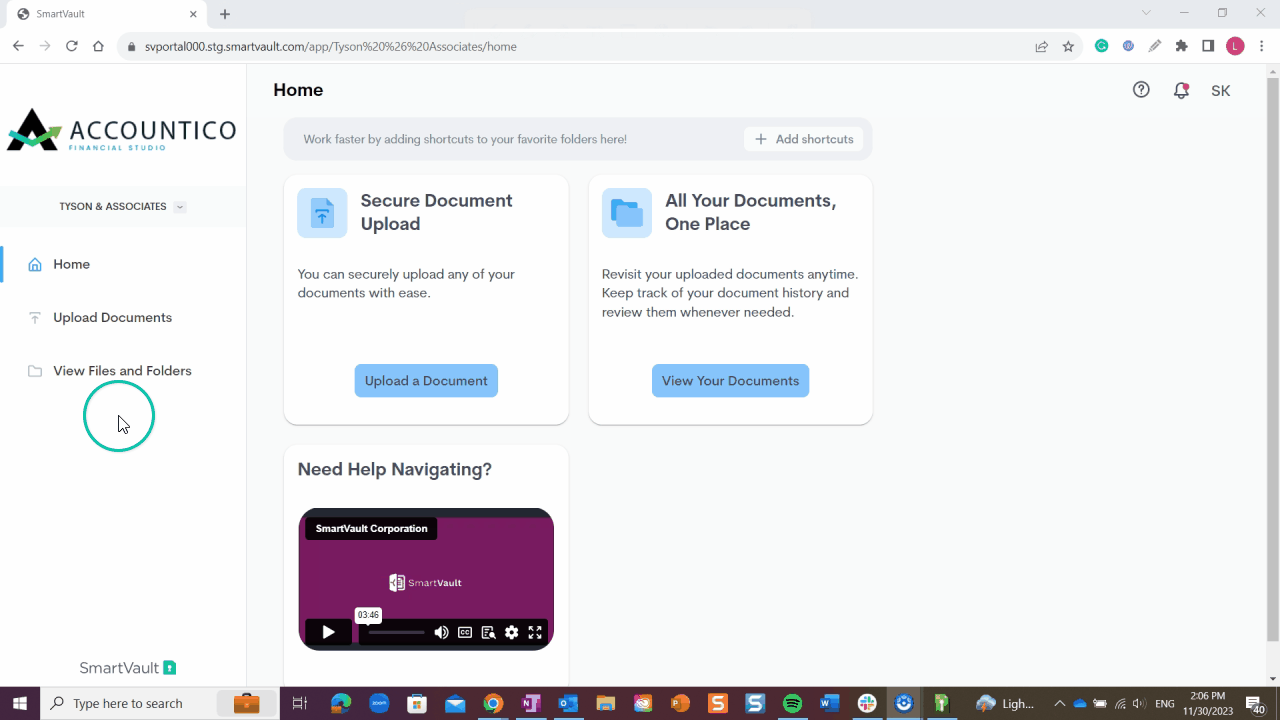Click the Add shortcuts button
This screenshot has height=720, width=1280.
tap(803, 139)
